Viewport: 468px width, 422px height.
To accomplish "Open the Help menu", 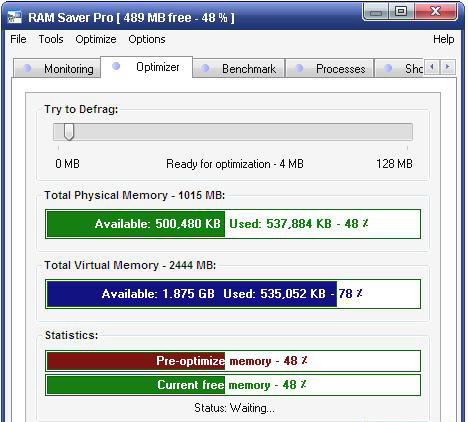I will (x=443, y=39).
